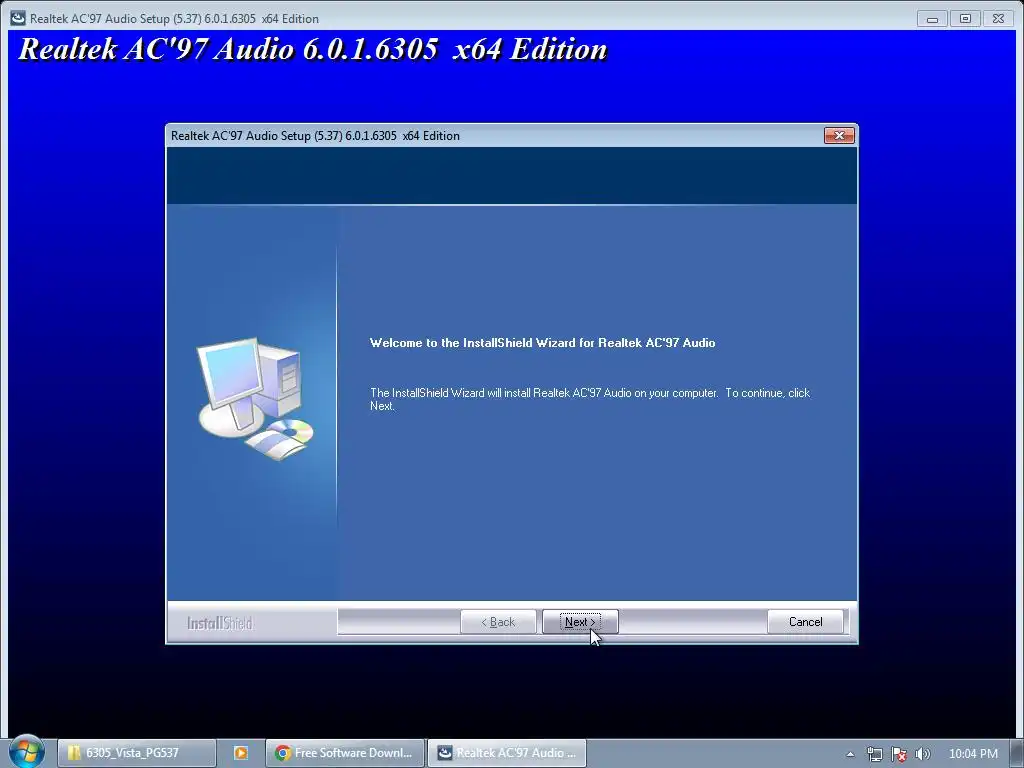Image resolution: width=1024 pixels, height=768 pixels.
Task: Show hidden tray icons arrow
Action: (x=850, y=754)
